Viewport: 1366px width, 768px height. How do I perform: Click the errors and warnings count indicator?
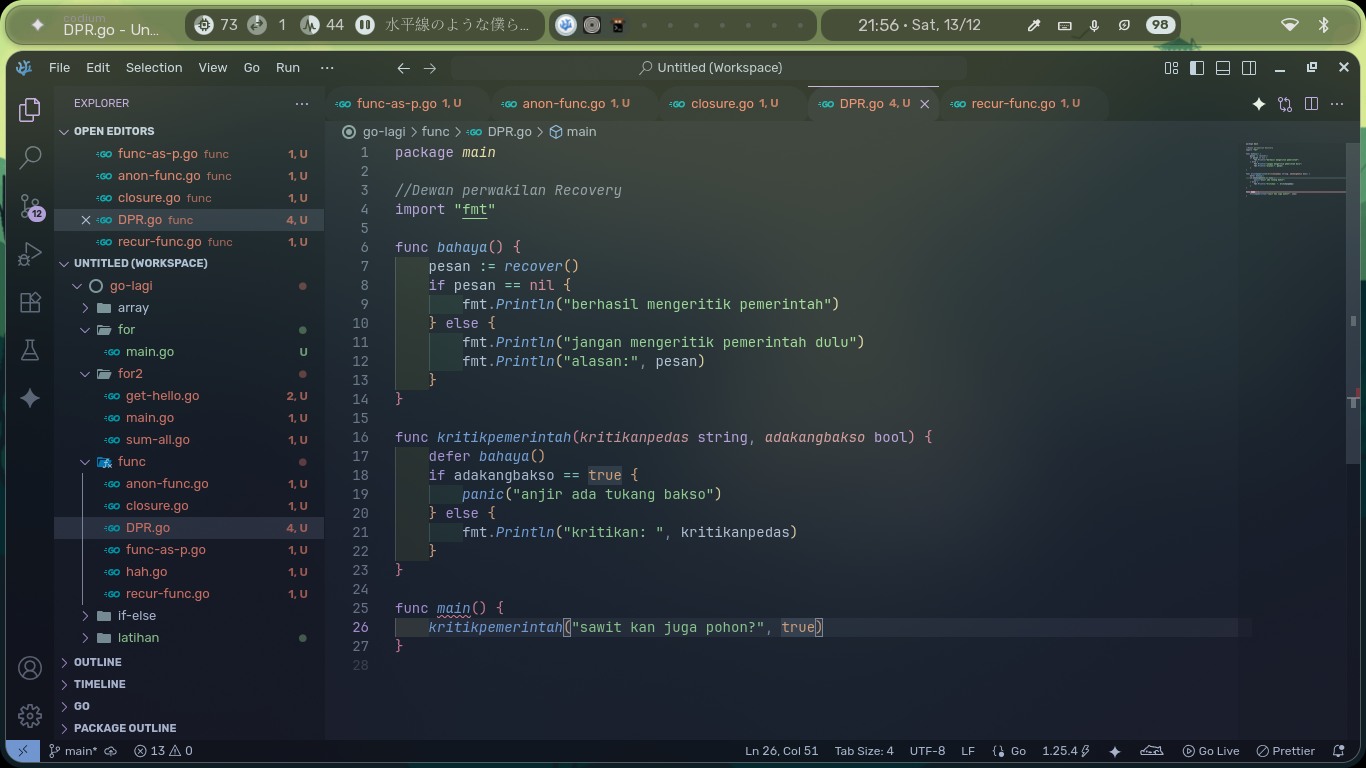(163, 751)
